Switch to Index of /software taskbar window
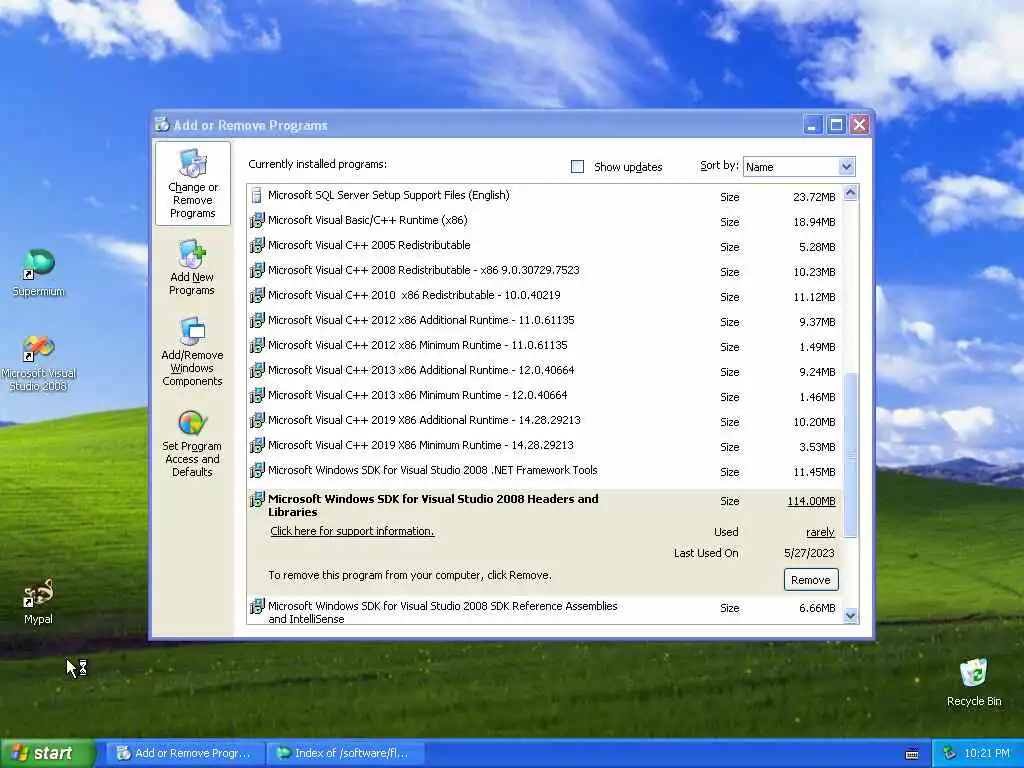Image resolution: width=1024 pixels, height=768 pixels. click(346, 753)
